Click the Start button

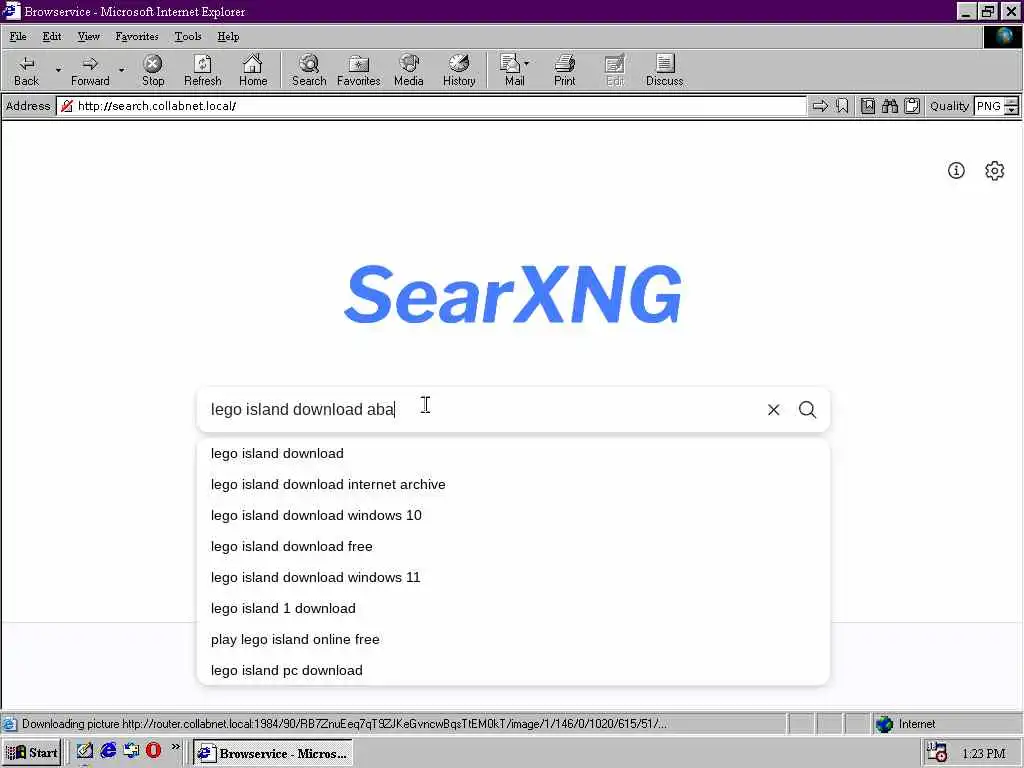(x=32, y=752)
